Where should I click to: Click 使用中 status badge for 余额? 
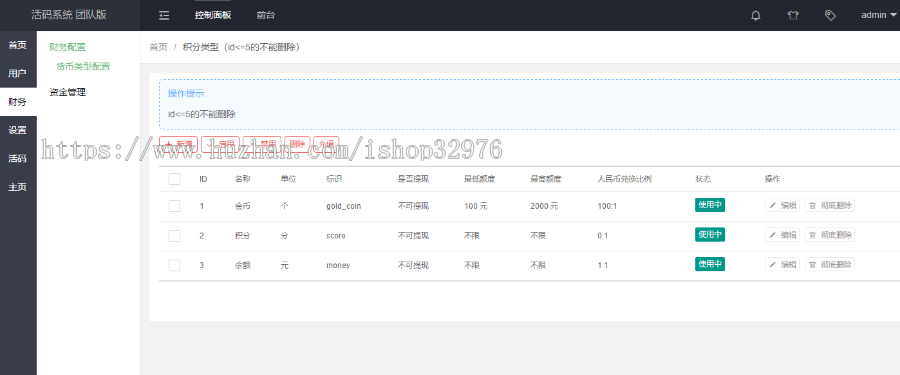point(709,264)
